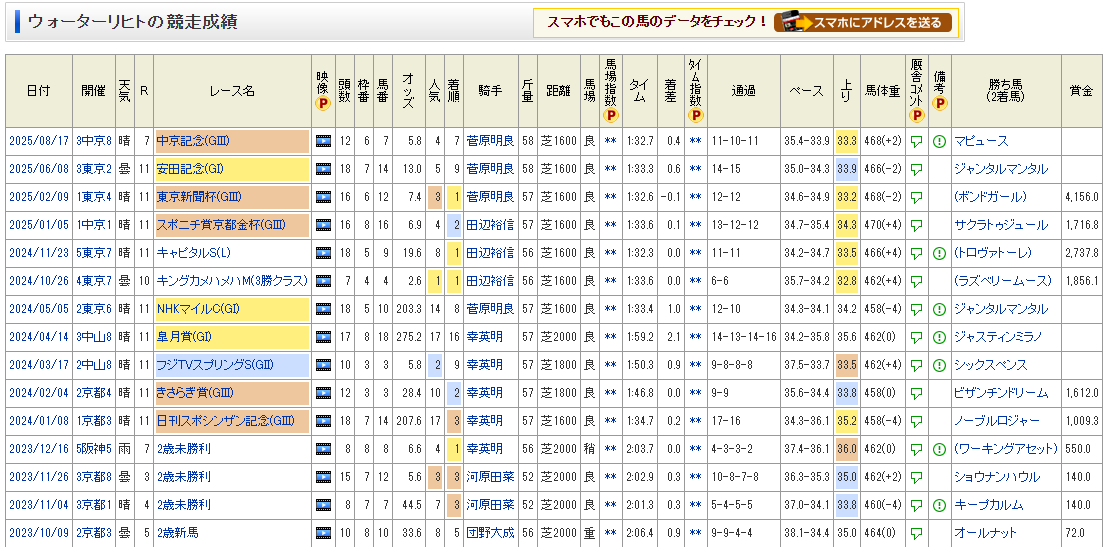Open remarks icon for NHKマイルC(GI)
Image resolution: width=1110 pixels, height=547 pixels.
pos(939,309)
